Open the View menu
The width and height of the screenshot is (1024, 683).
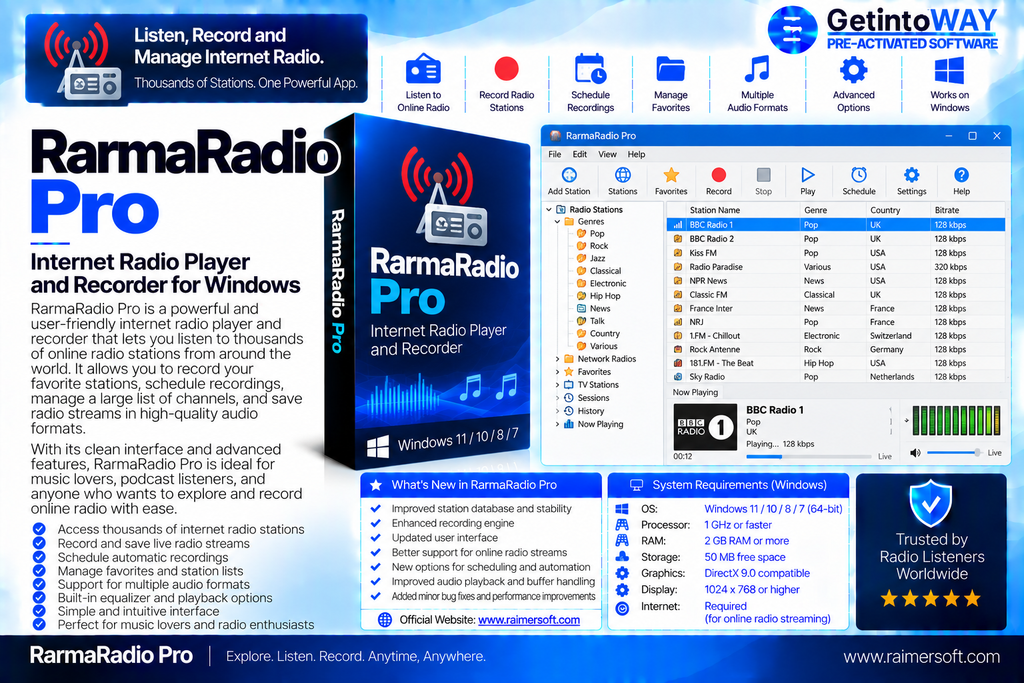coord(607,154)
